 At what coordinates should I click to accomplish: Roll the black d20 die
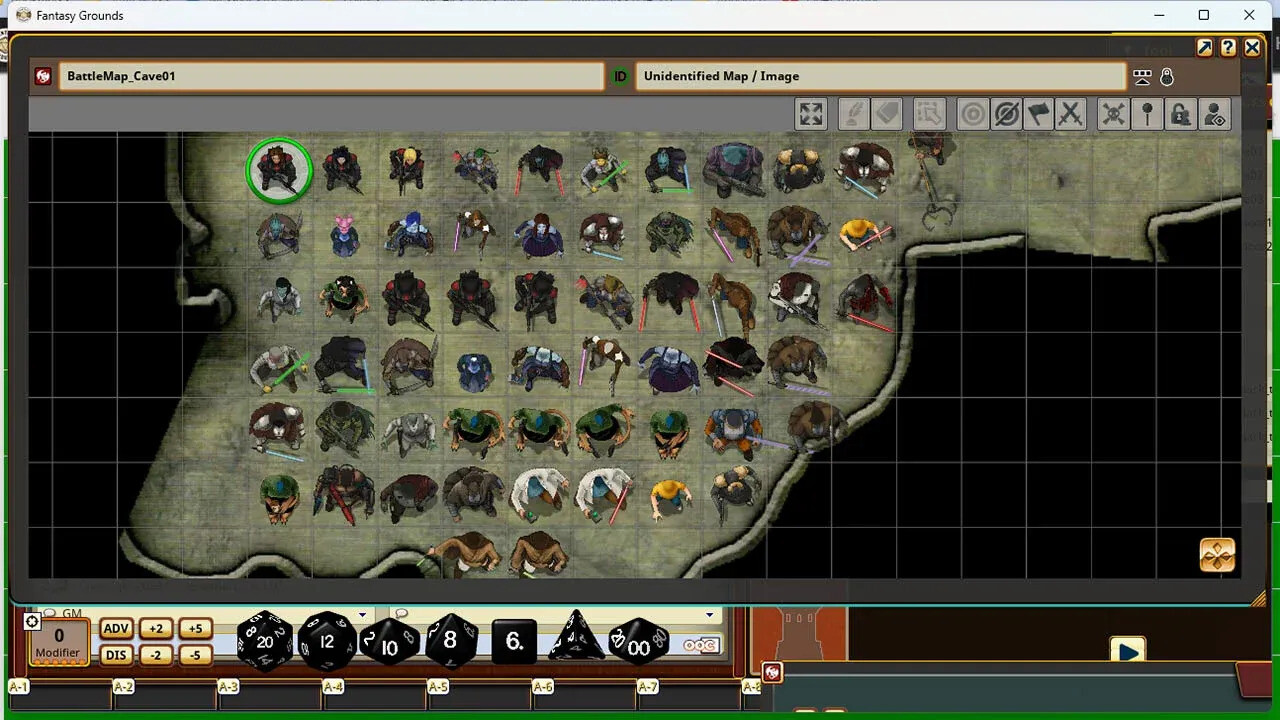pyautogui.click(x=264, y=642)
